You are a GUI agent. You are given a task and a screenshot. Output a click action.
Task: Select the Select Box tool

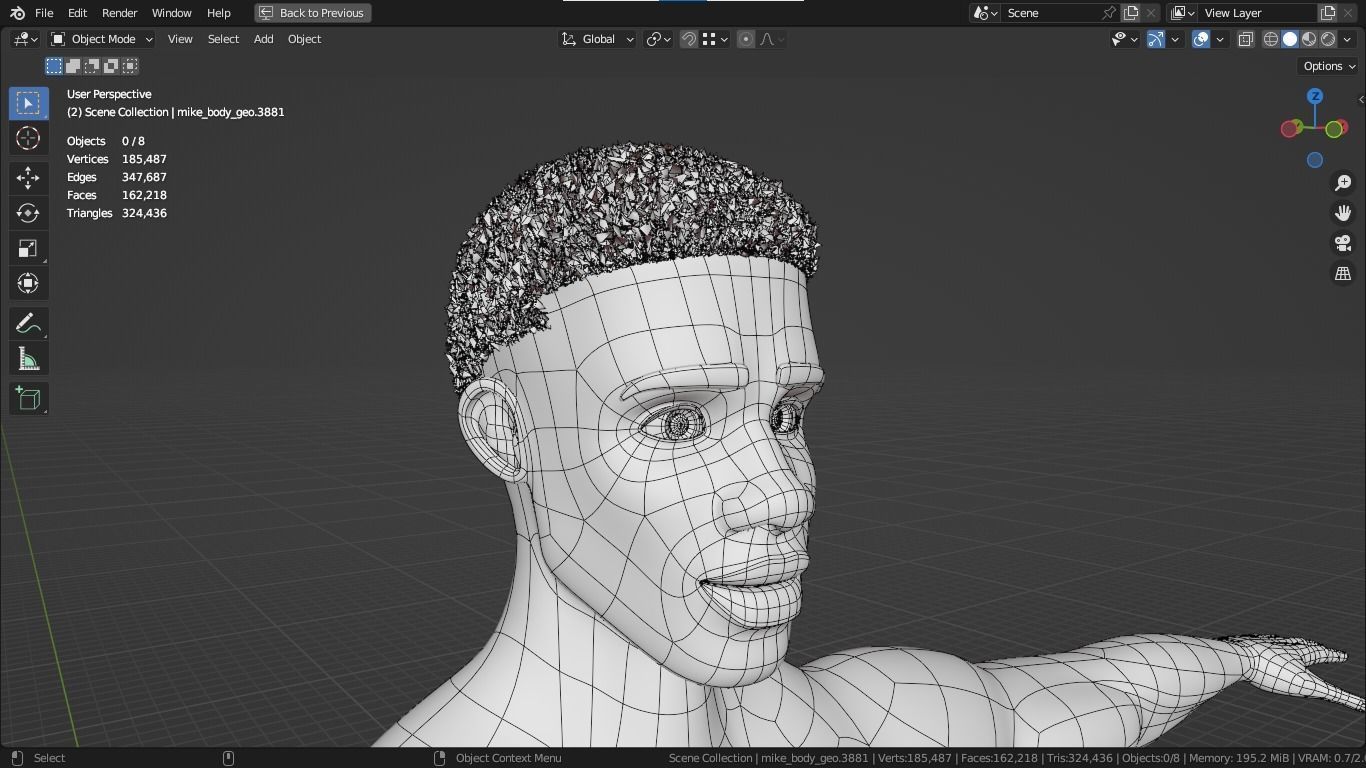[28, 103]
